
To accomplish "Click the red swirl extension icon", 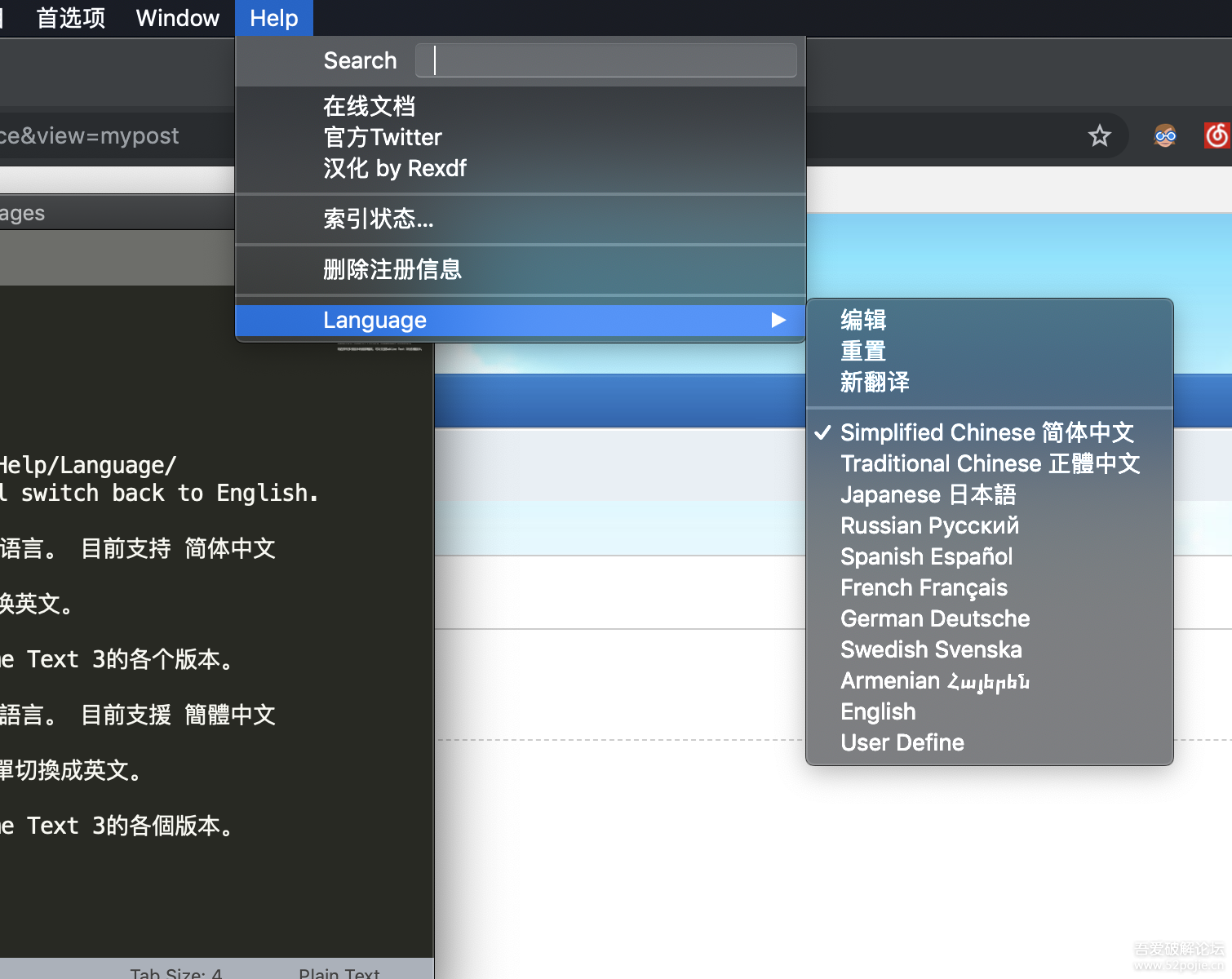I will [x=1216, y=135].
